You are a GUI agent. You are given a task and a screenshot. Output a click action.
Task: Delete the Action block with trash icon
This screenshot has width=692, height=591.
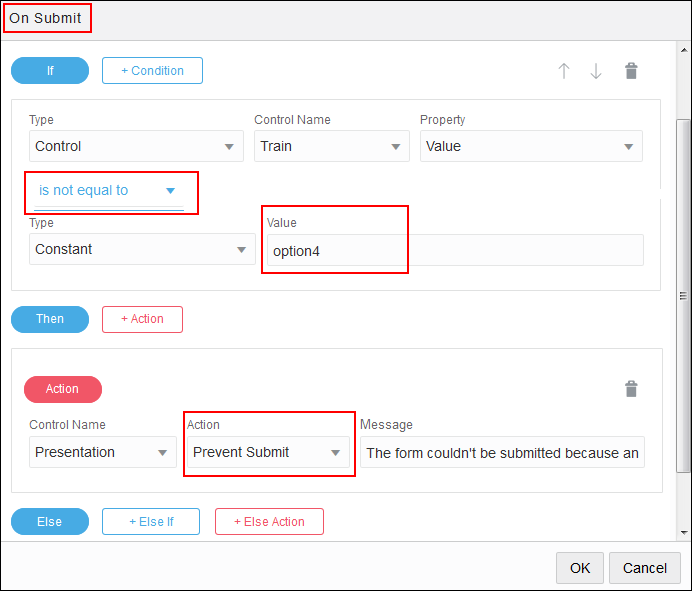point(631,389)
